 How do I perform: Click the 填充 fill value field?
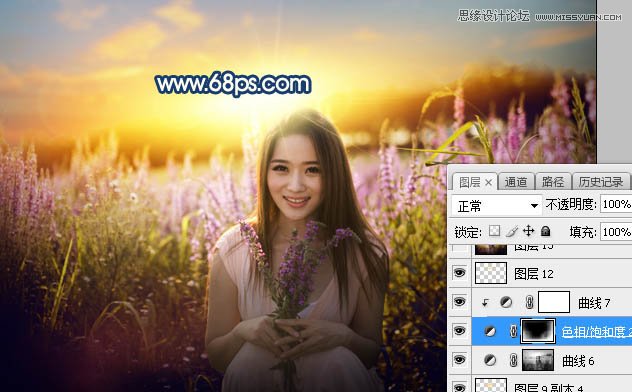pyautogui.click(x=616, y=232)
